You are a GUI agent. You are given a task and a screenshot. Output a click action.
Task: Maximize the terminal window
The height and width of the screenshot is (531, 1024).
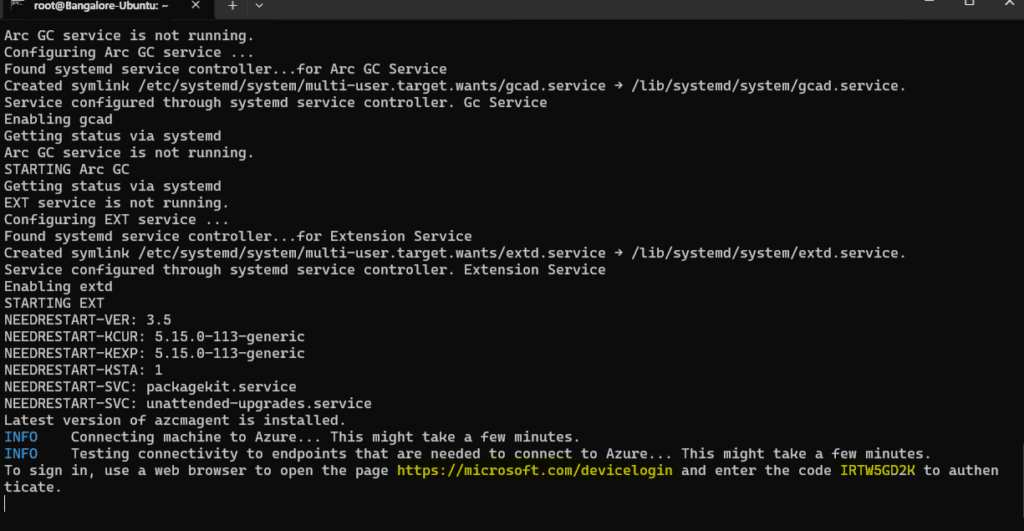969,3
